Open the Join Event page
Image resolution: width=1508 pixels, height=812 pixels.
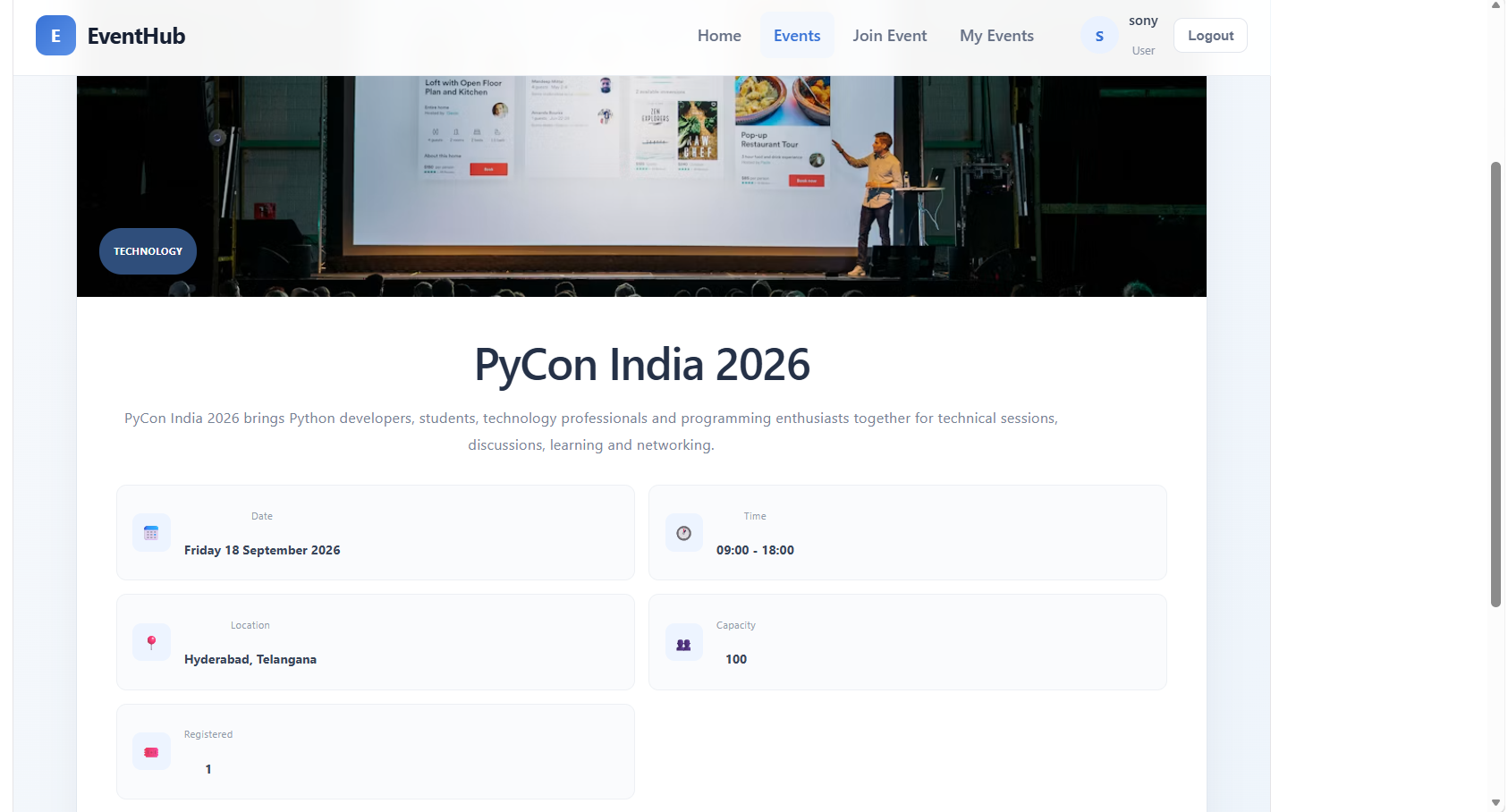pyautogui.click(x=890, y=36)
